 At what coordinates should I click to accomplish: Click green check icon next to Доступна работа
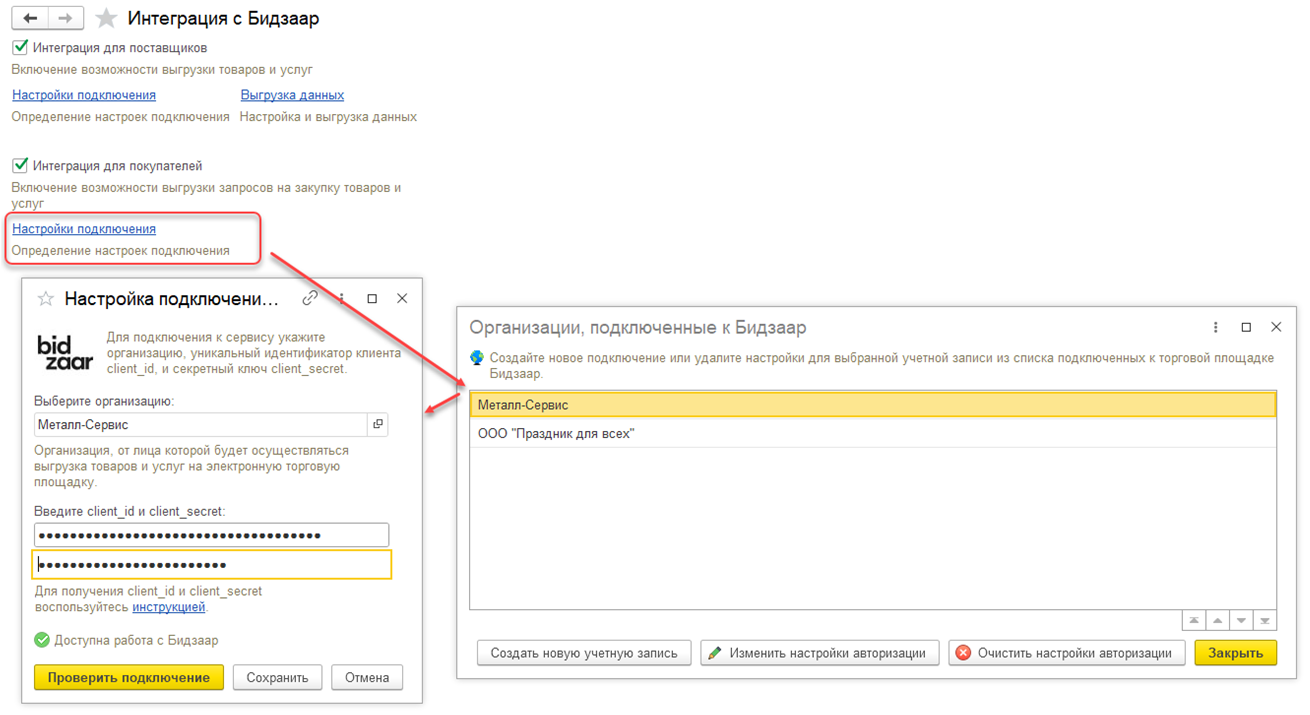click(x=42, y=640)
